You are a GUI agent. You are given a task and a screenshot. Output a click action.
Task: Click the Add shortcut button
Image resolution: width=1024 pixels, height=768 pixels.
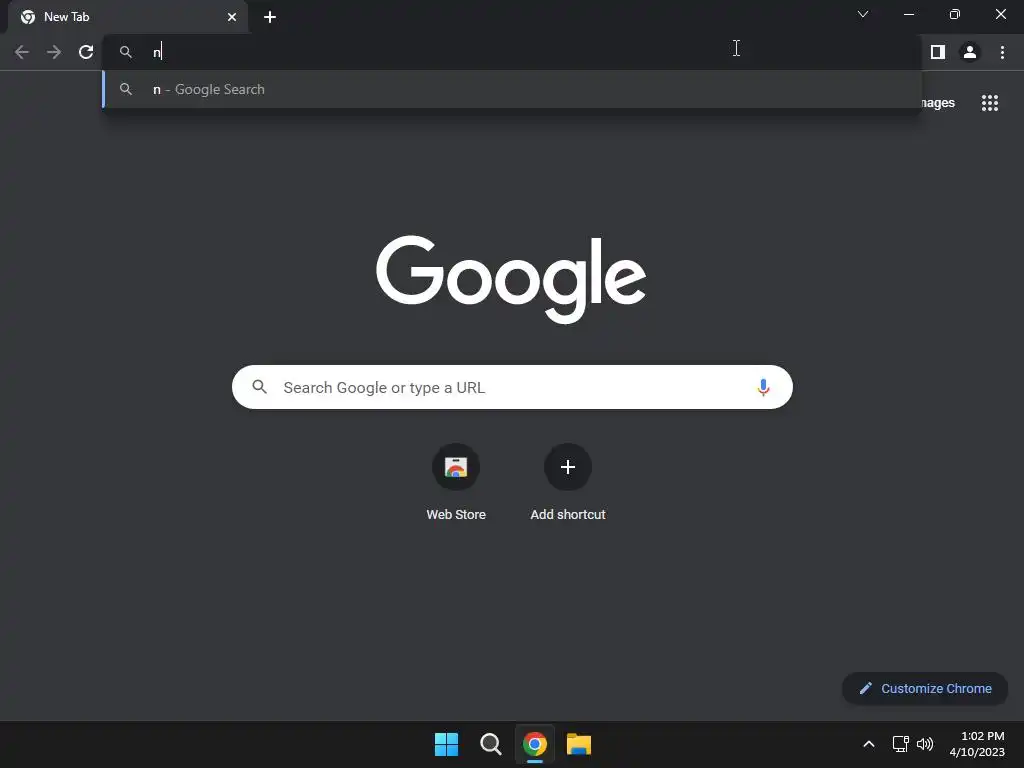[568, 483]
